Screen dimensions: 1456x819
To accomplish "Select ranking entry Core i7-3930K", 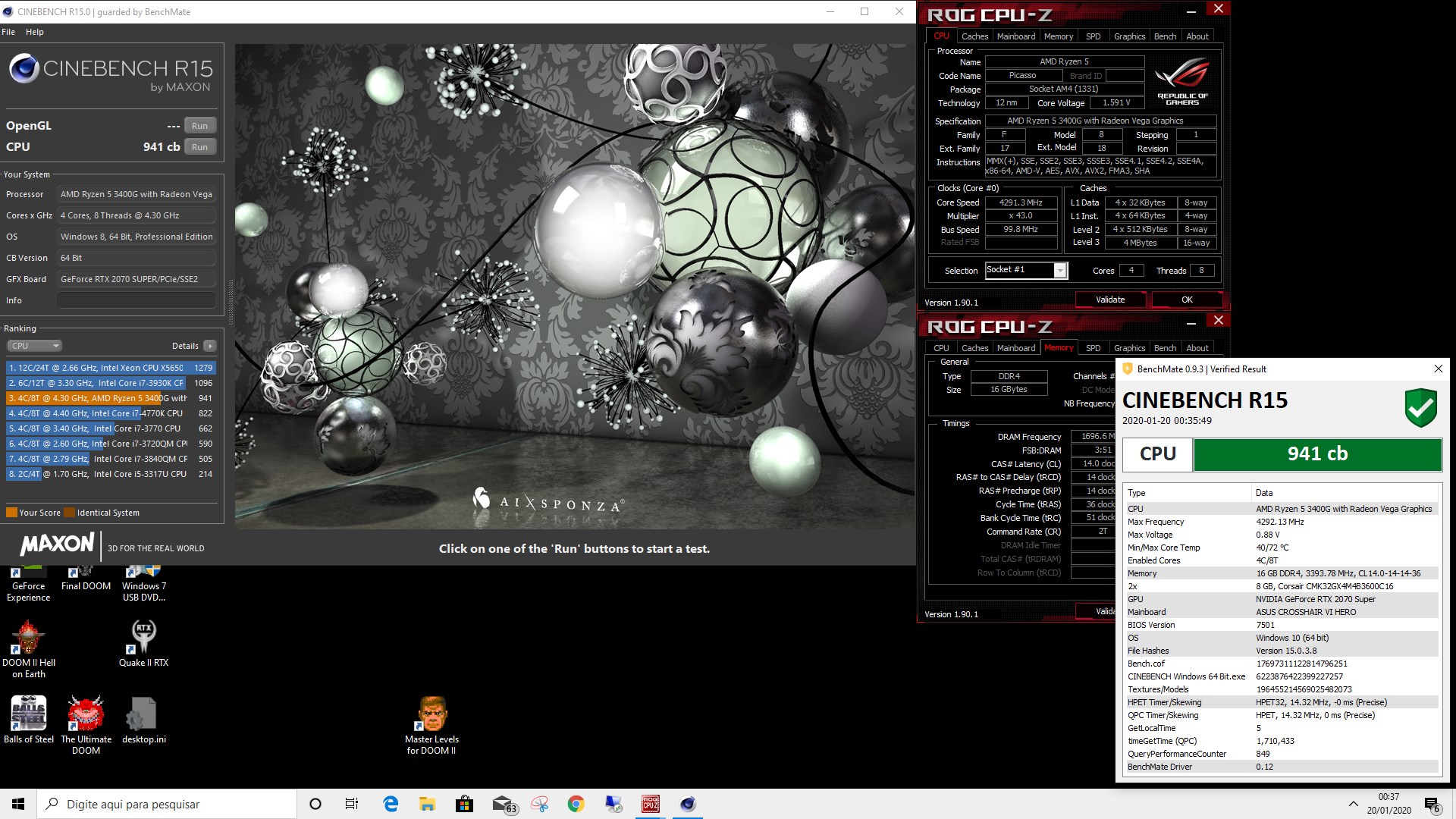I will (x=111, y=383).
